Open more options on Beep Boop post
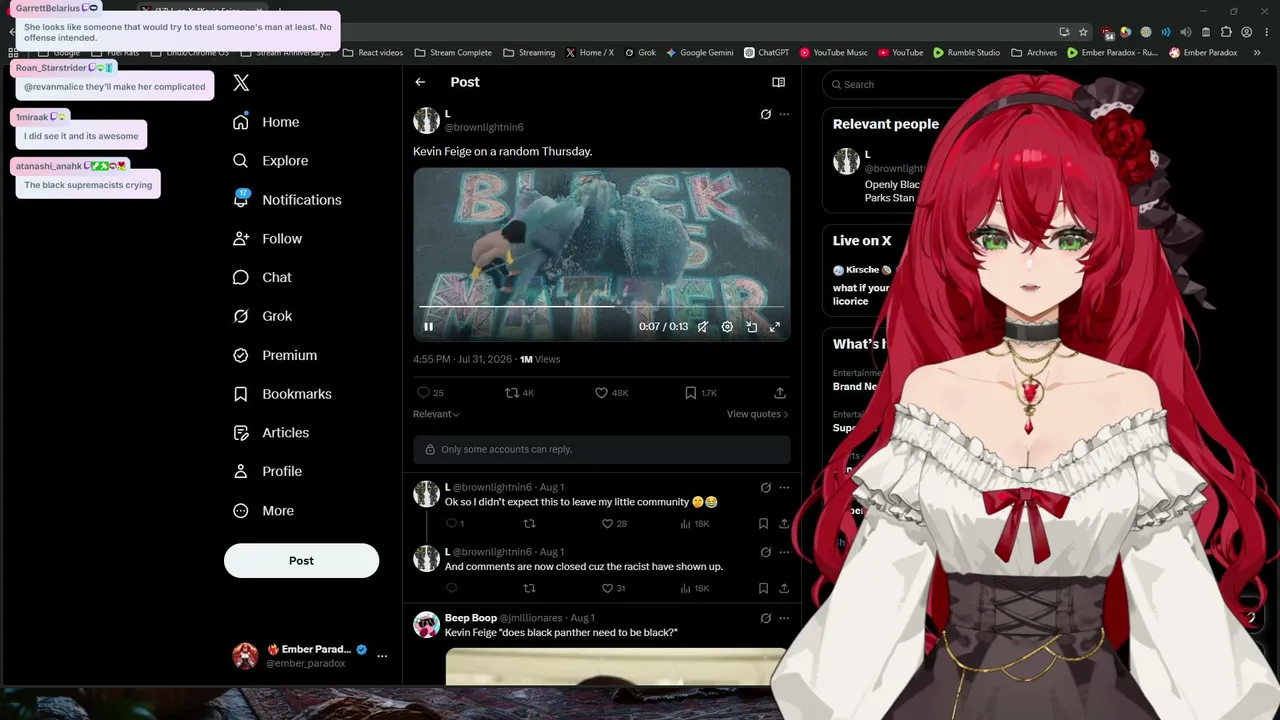Image resolution: width=1280 pixels, height=720 pixels. (784, 618)
